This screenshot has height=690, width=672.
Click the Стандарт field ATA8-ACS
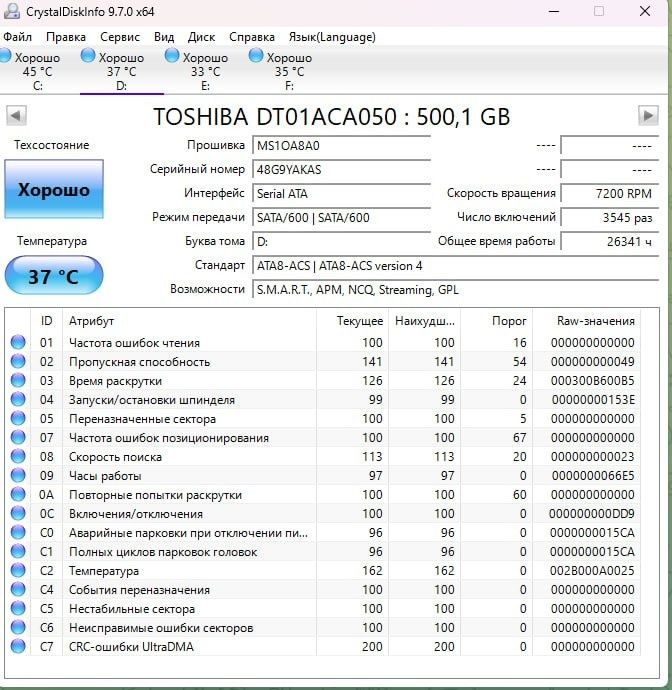455,266
